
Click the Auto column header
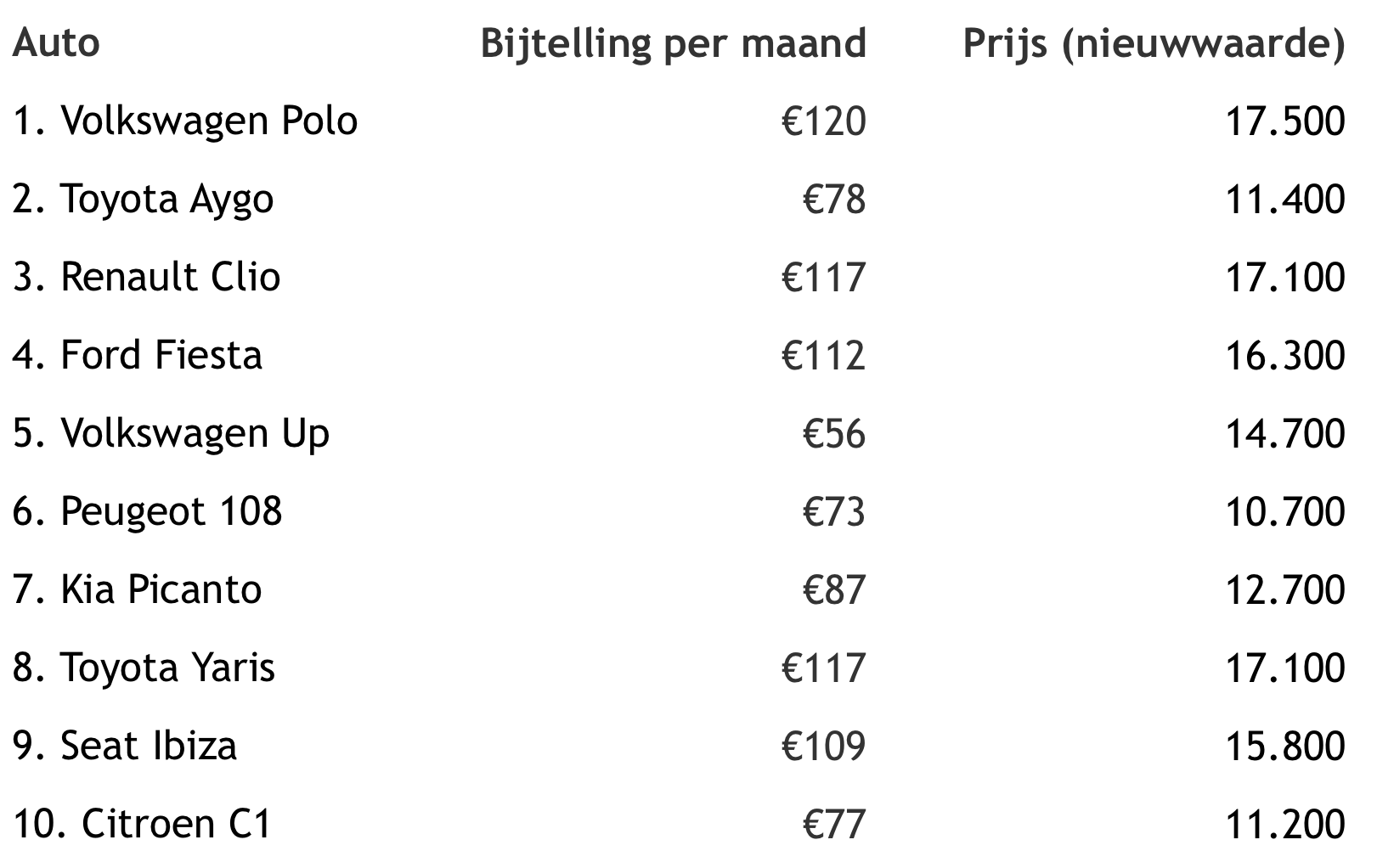[56, 42]
